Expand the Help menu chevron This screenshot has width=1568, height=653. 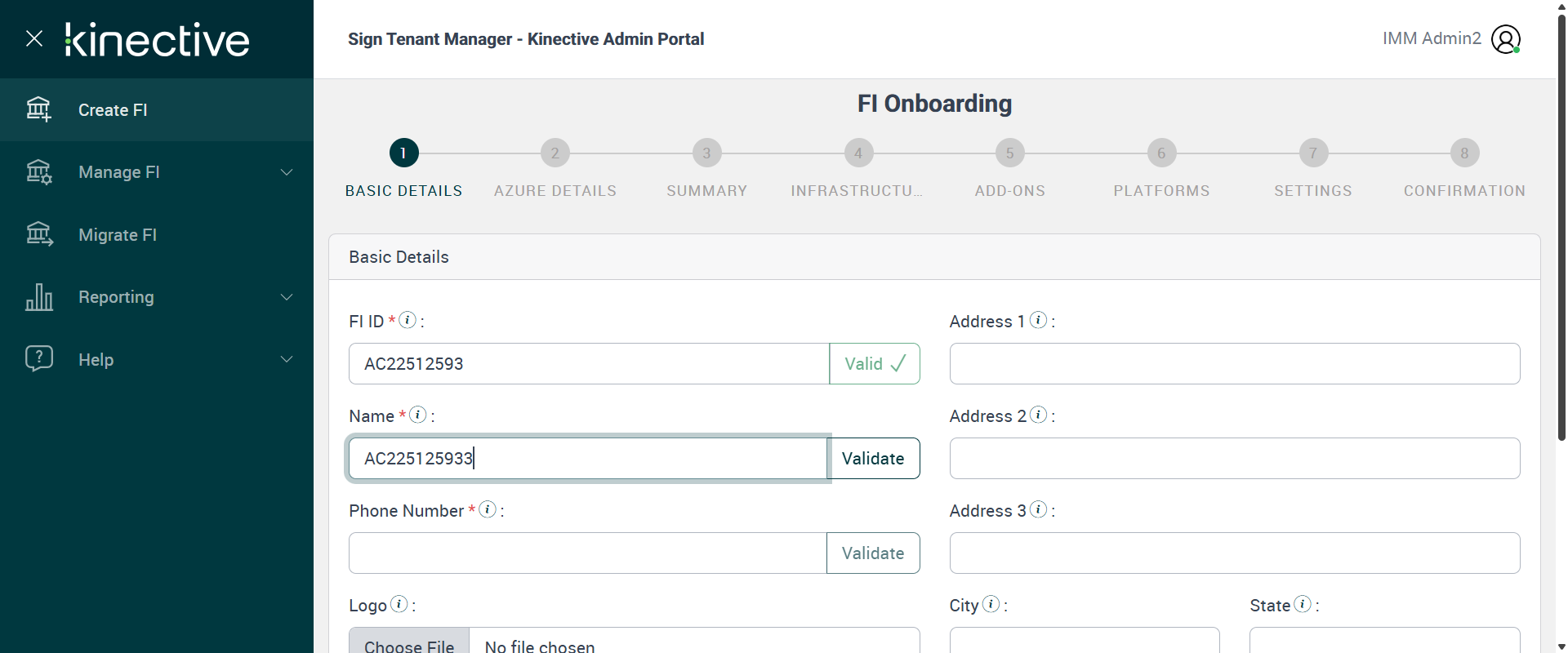[287, 359]
